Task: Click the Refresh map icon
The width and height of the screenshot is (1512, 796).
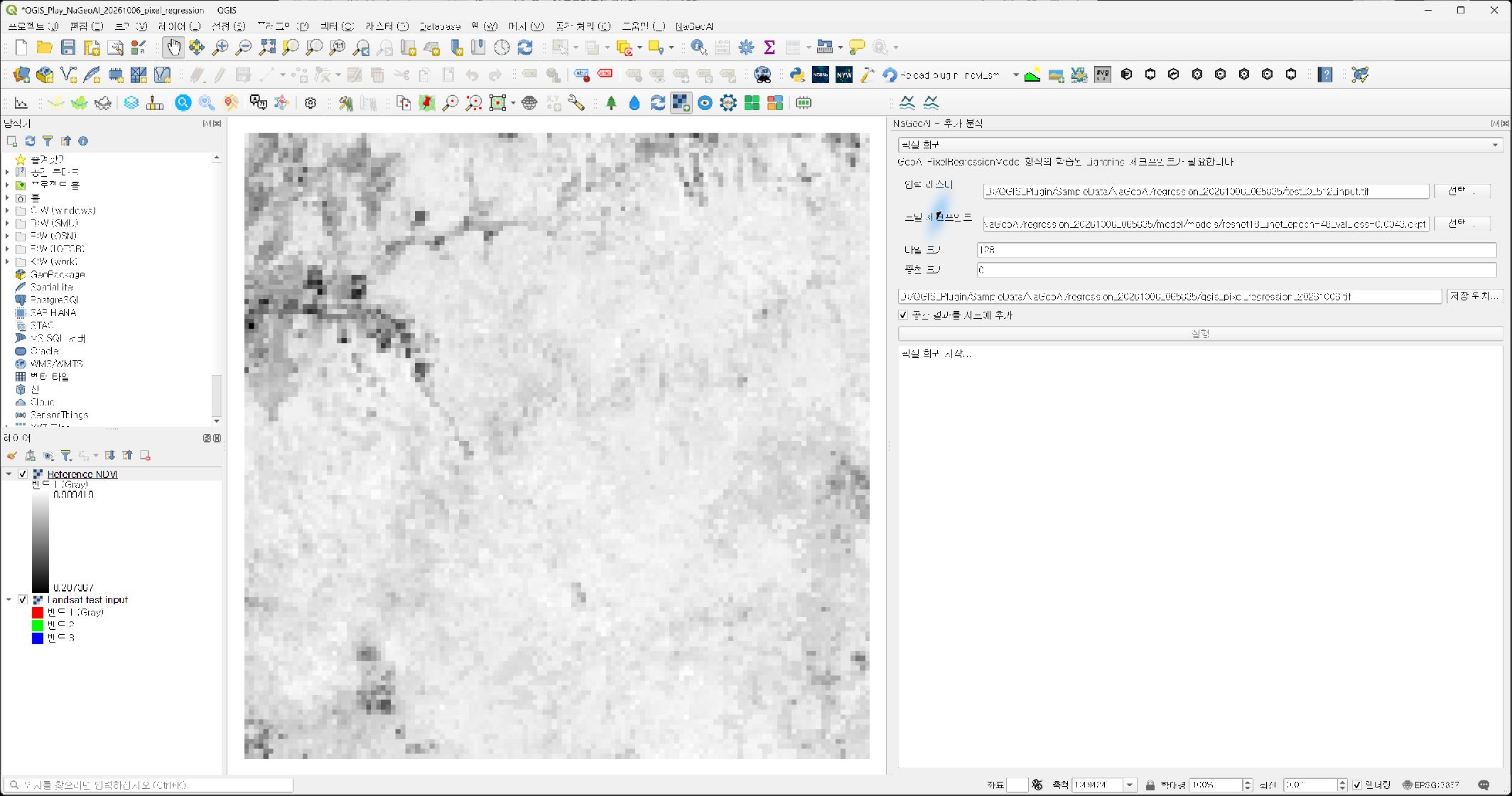Action: [x=525, y=48]
